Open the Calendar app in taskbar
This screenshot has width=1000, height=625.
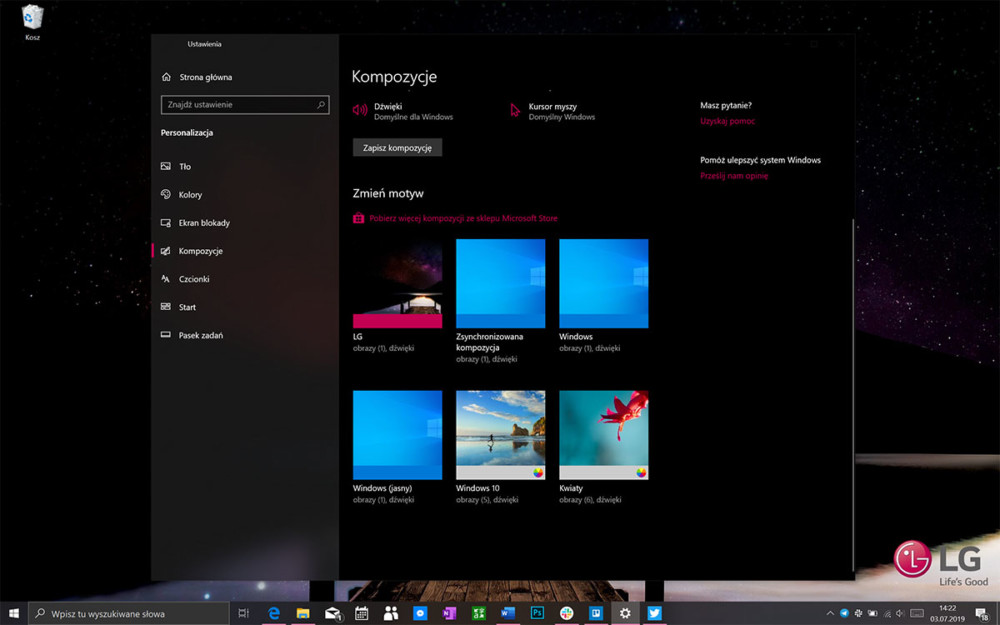[362, 614]
